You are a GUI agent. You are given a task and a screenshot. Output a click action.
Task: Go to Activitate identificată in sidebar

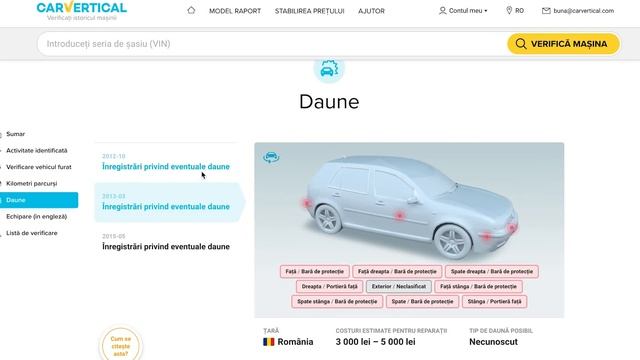[37, 150]
